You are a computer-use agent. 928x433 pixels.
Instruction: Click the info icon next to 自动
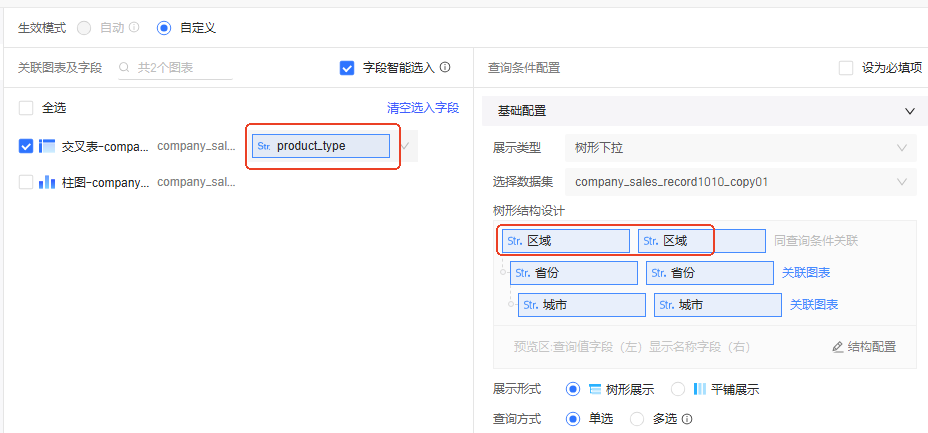click(134, 28)
